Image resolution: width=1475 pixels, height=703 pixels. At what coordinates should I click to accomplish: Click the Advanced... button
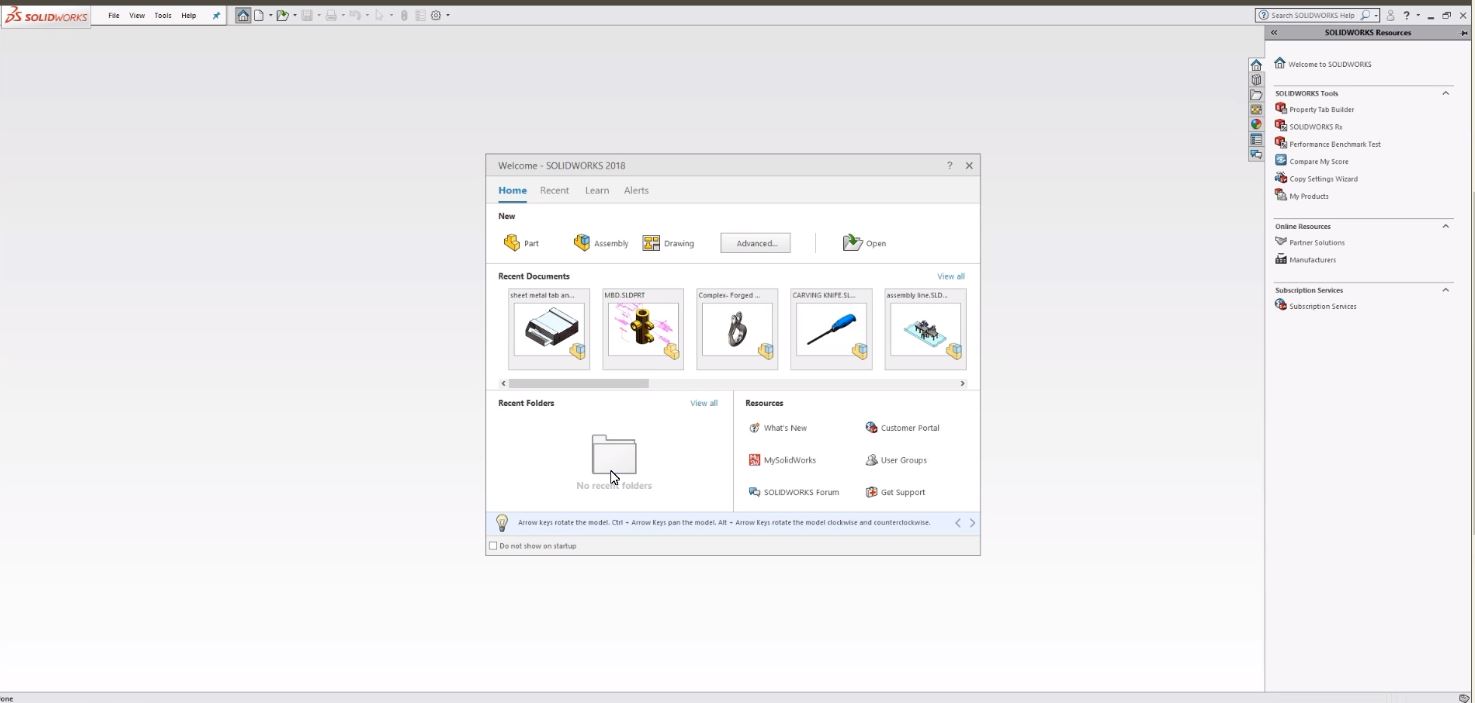[x=756, y=243]
